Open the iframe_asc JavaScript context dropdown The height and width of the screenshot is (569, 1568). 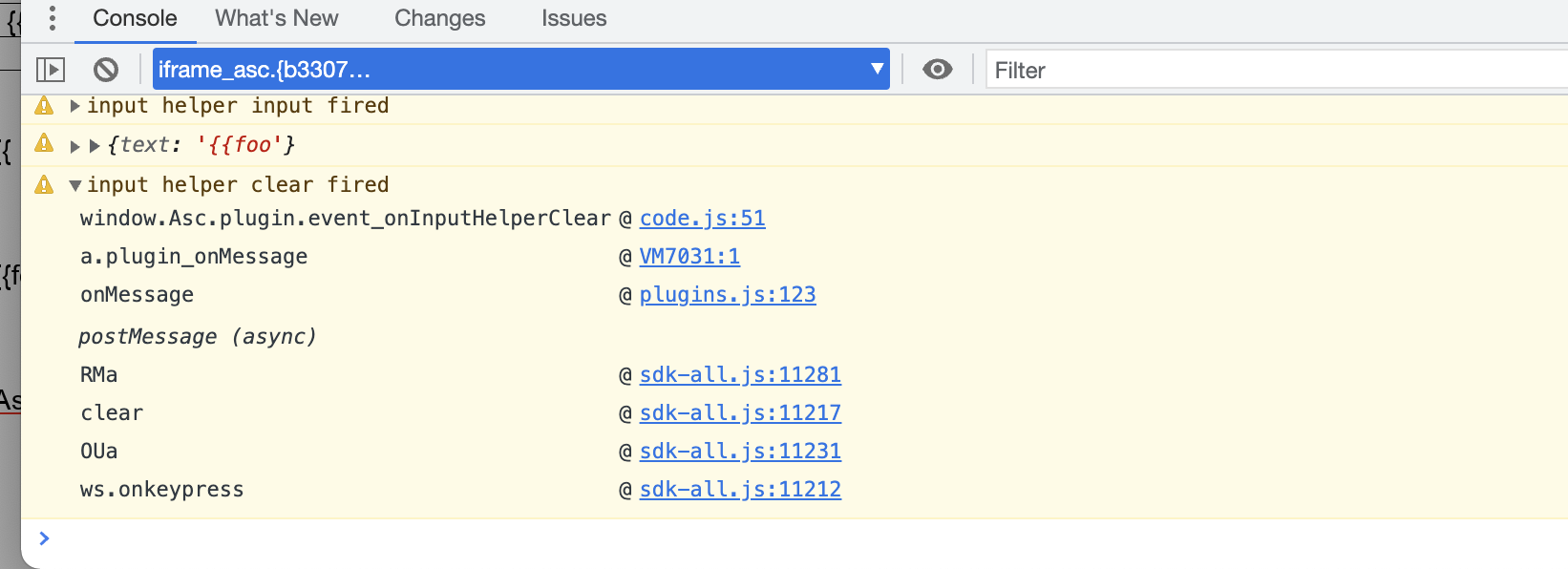point(521,70)
